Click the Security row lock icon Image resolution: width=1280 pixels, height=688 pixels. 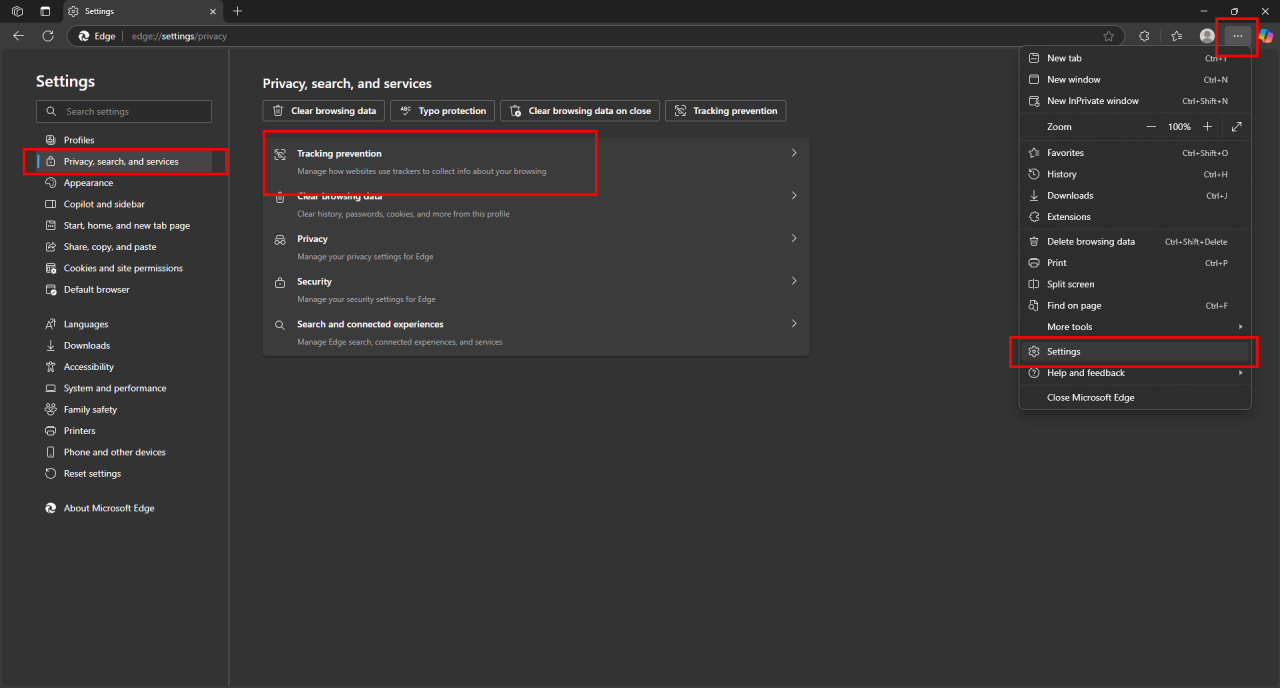pos(280,282)
